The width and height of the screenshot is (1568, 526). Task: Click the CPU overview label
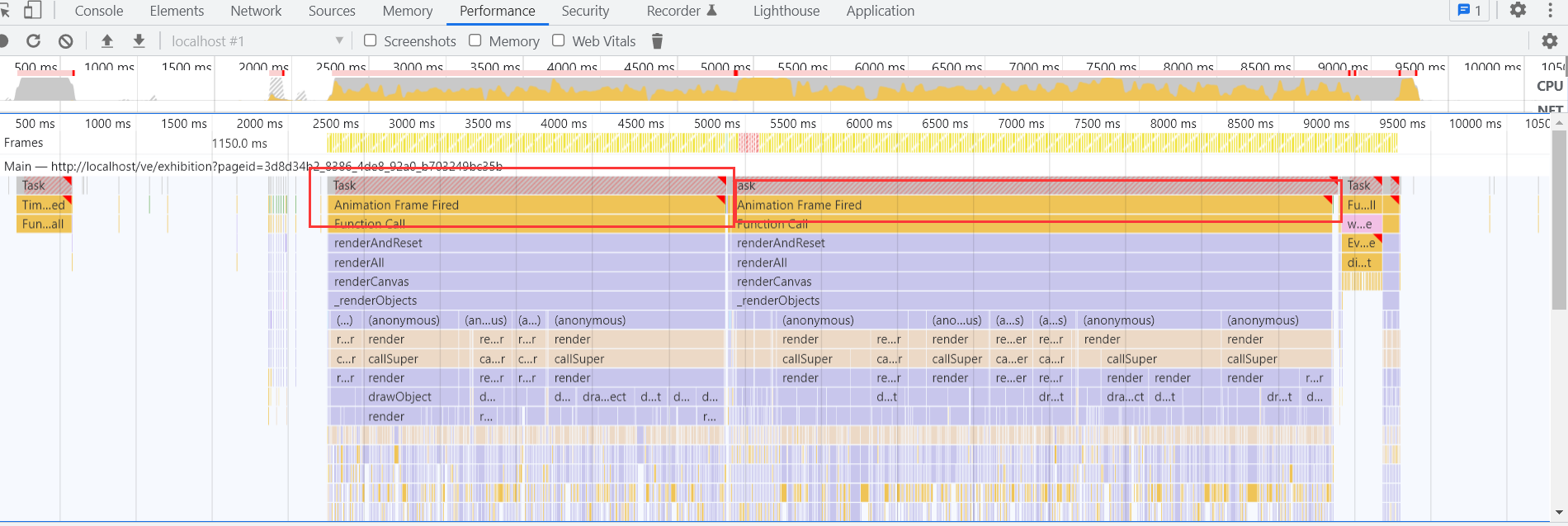coord(1549,86)
